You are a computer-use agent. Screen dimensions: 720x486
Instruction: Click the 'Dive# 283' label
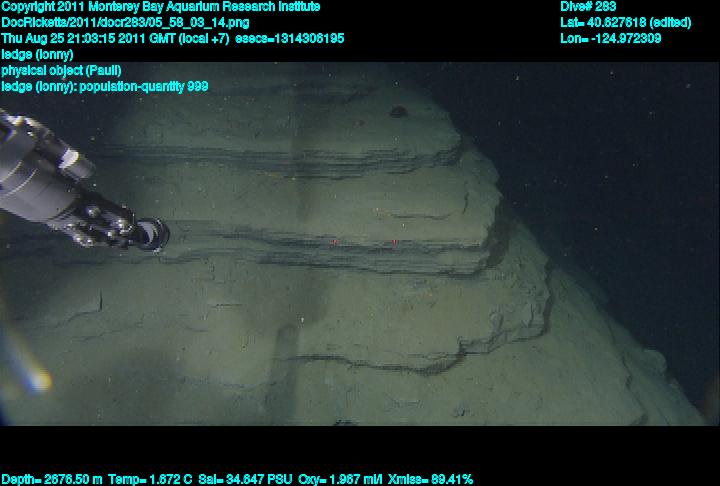(588, 7)
